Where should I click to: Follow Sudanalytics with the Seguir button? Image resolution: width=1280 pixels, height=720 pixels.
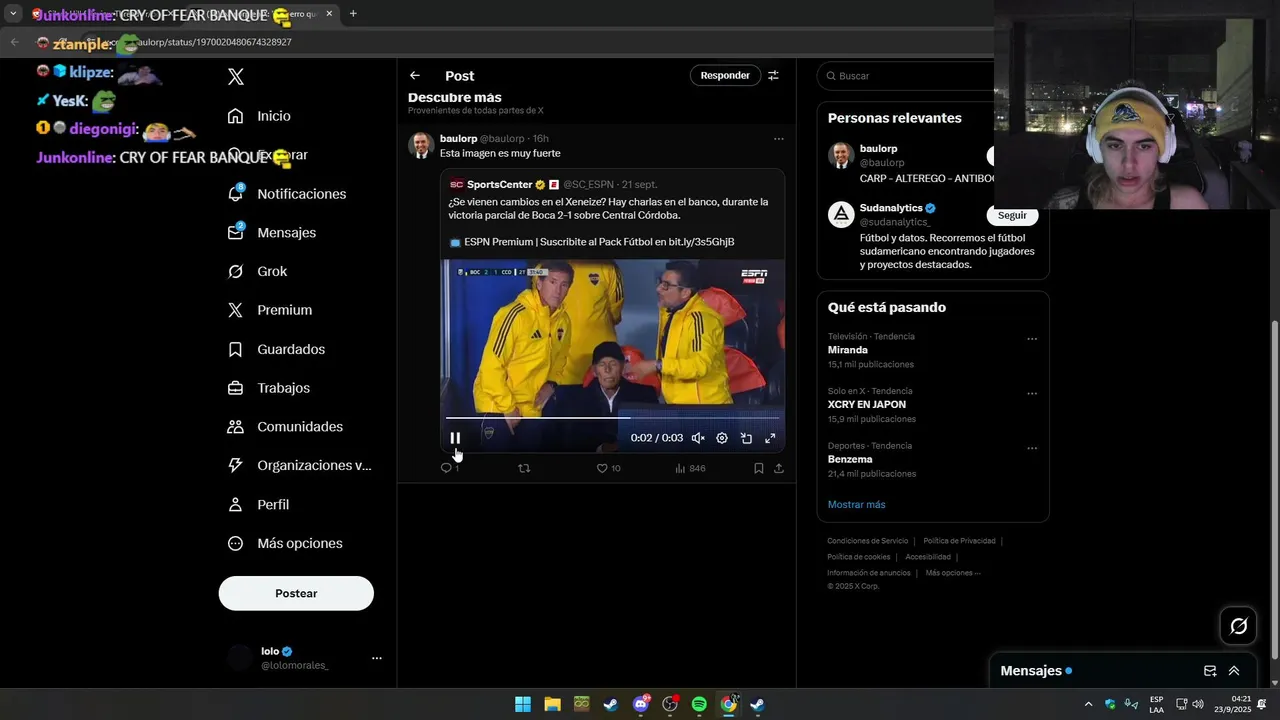(1012, 215)
